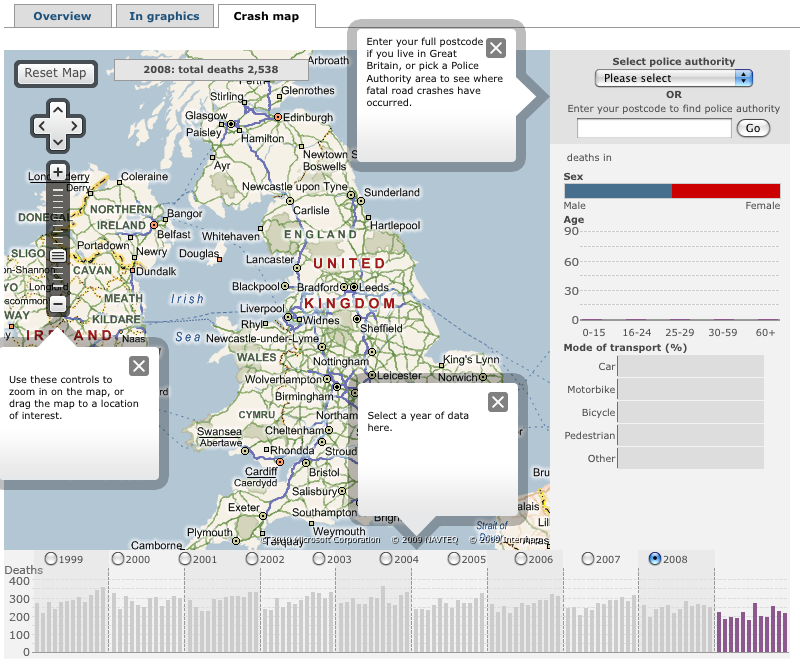Click the Belfast city marker on map
The width and height of the screenshot is (800, 663).
coord(154,225)
